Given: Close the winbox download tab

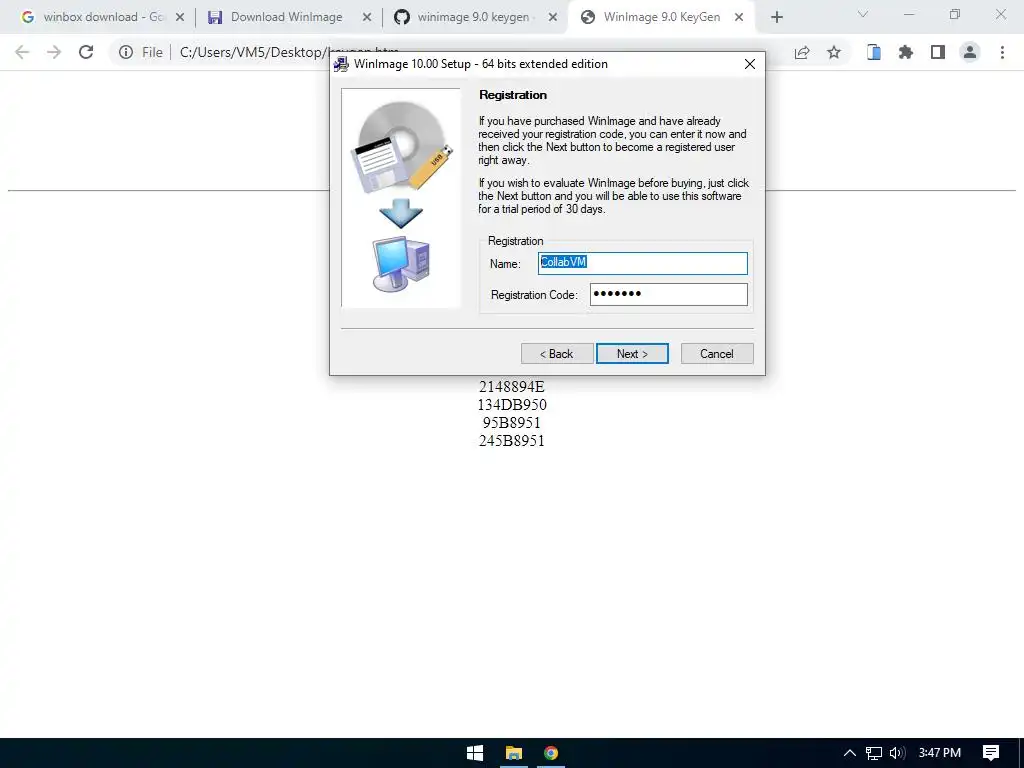Looking at the screenshot, I should [180, 17].
